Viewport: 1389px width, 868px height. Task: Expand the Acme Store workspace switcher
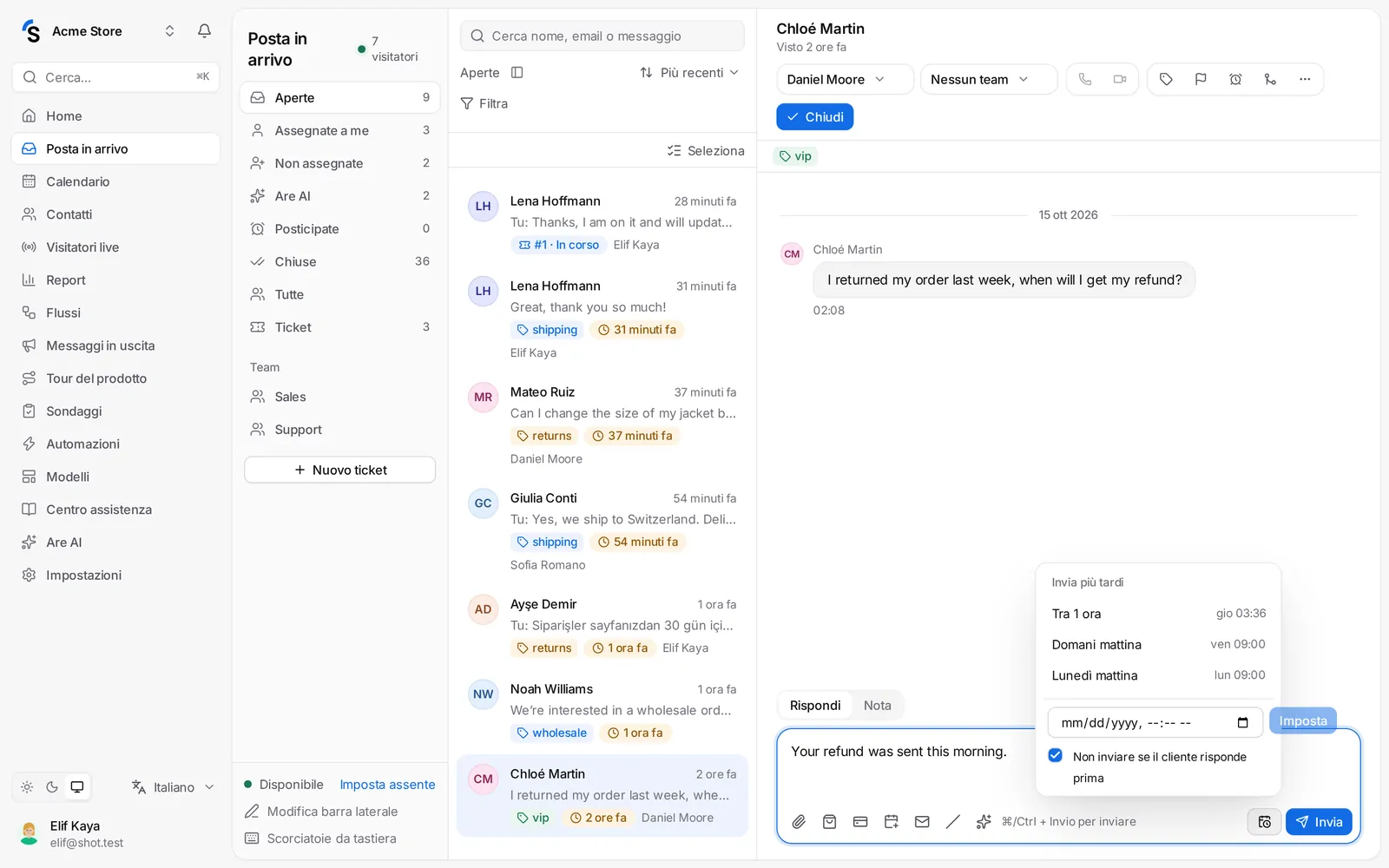[169, 31]
